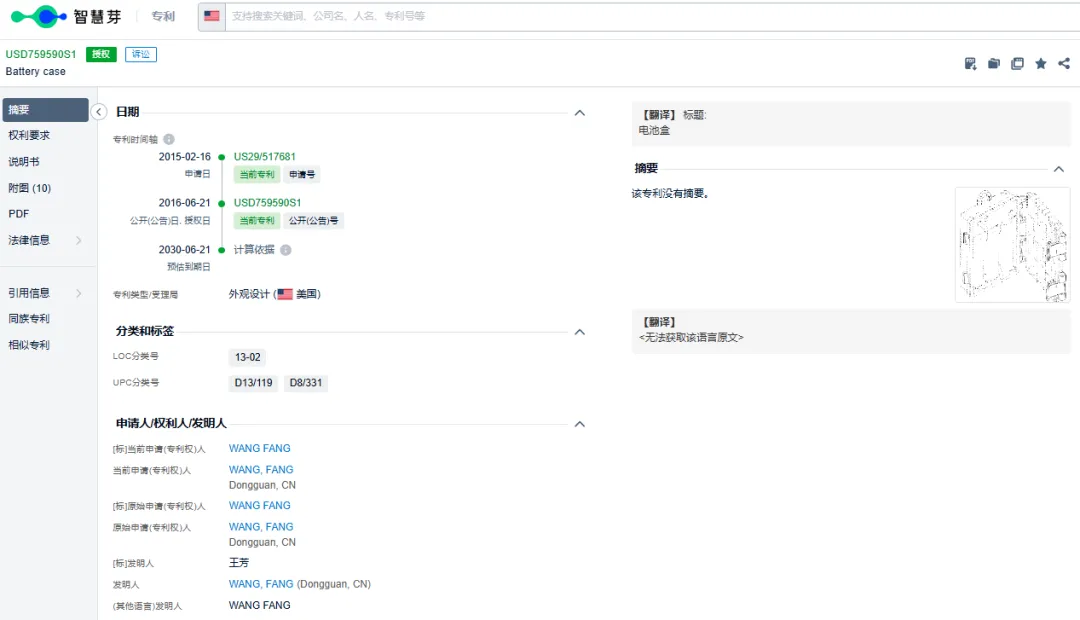Image resolution: width=1080 pixels, height=620 pixels.
Task: Save patent to folder icon
Action: tap(994, 63)
